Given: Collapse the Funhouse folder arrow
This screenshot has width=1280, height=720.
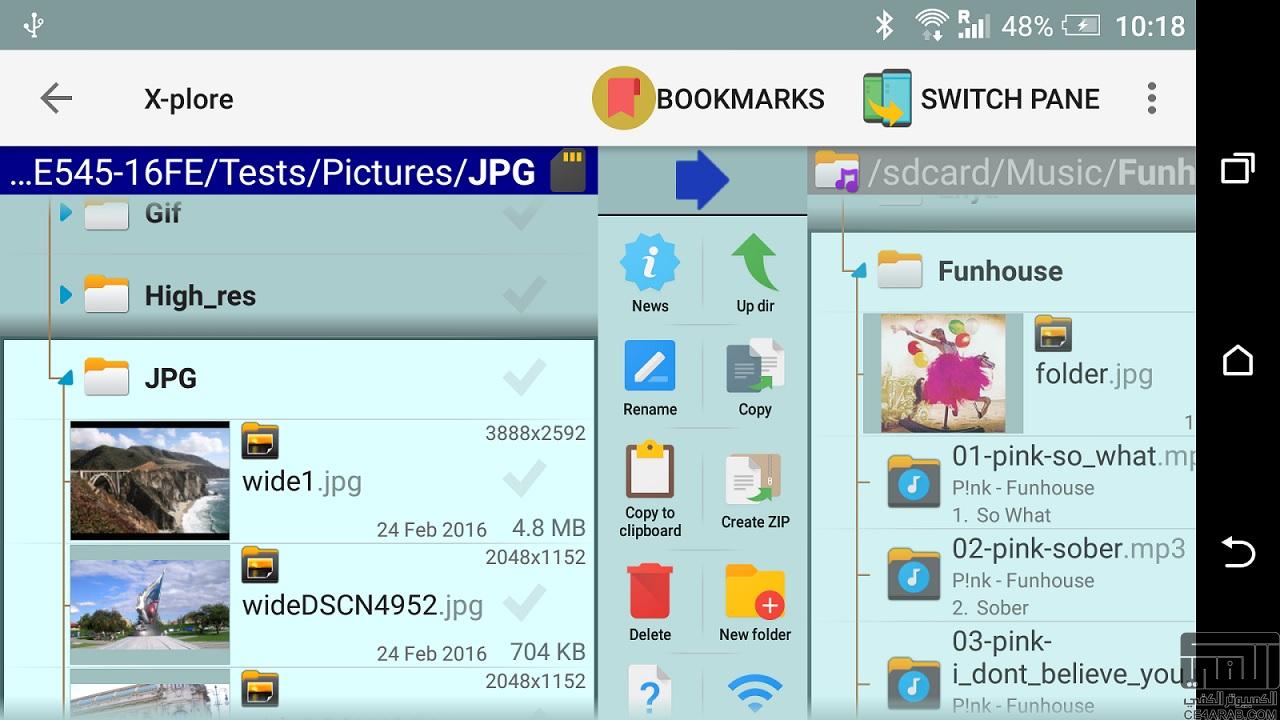Looking at the screenshot, I should pyautogui.click(x=858, y=270).
